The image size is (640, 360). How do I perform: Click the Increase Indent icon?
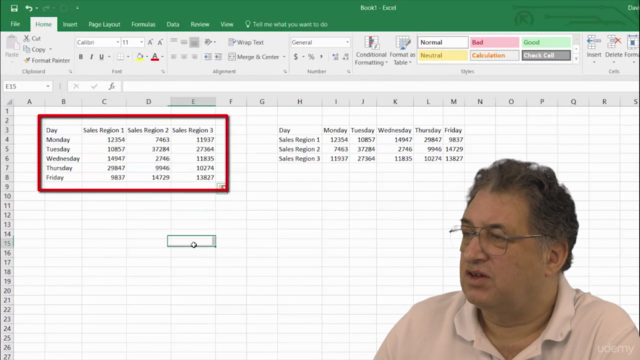(x=218, y=57)
